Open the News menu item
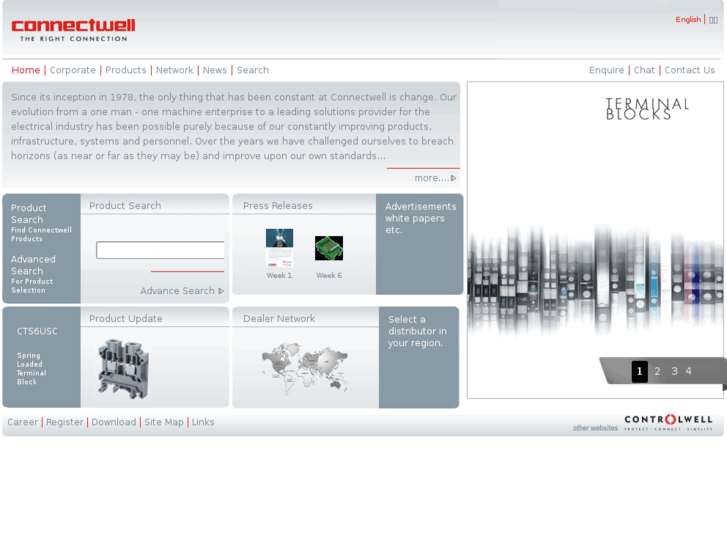727x545 pixels. (x=215, y=70)
